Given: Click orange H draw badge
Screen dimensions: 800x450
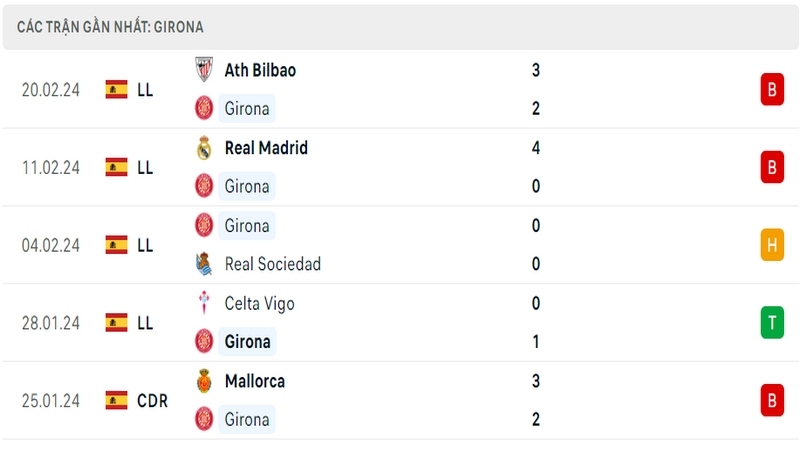Looking at the screenshot, I should click(x=772, y=245).
